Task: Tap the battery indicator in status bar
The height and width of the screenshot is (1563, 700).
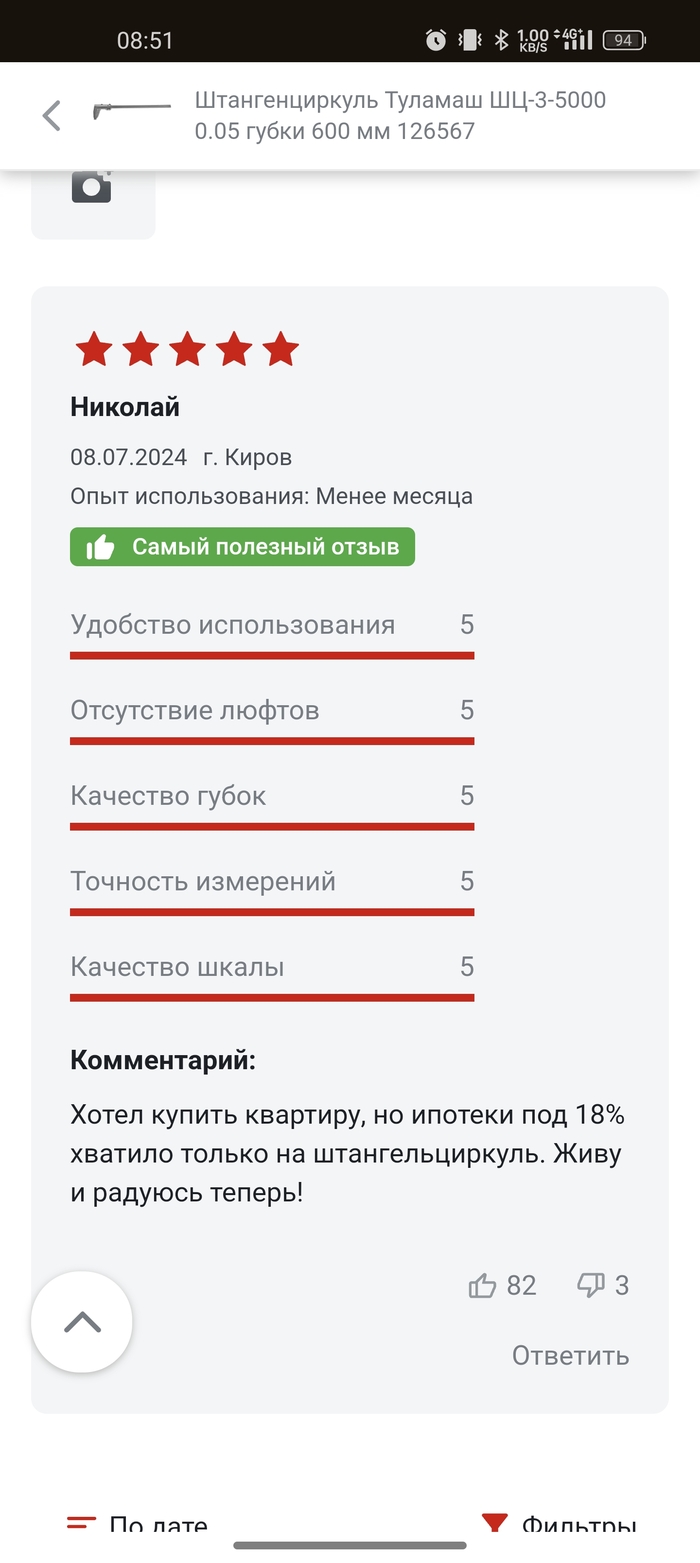Action: point(624,40)
